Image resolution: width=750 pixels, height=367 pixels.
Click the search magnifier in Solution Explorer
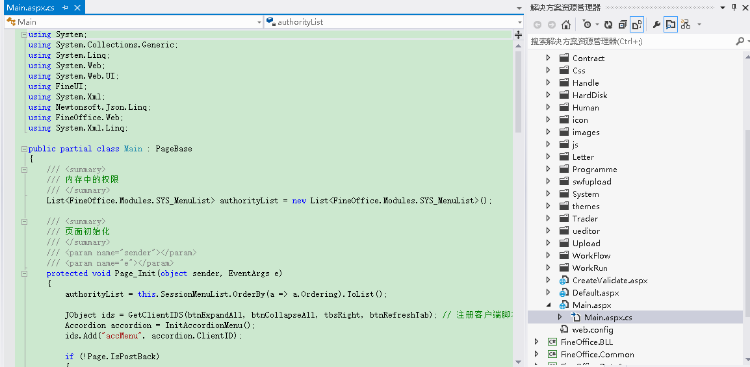click(739, 42)
